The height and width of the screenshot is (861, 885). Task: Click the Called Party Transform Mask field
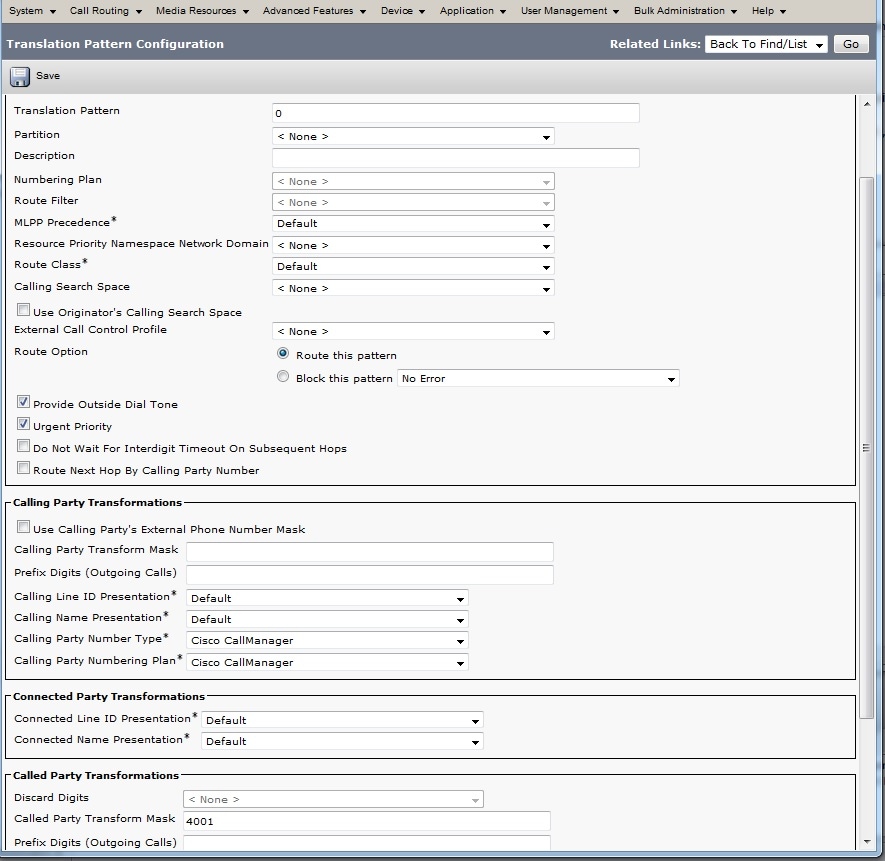[x=367, y=821]
